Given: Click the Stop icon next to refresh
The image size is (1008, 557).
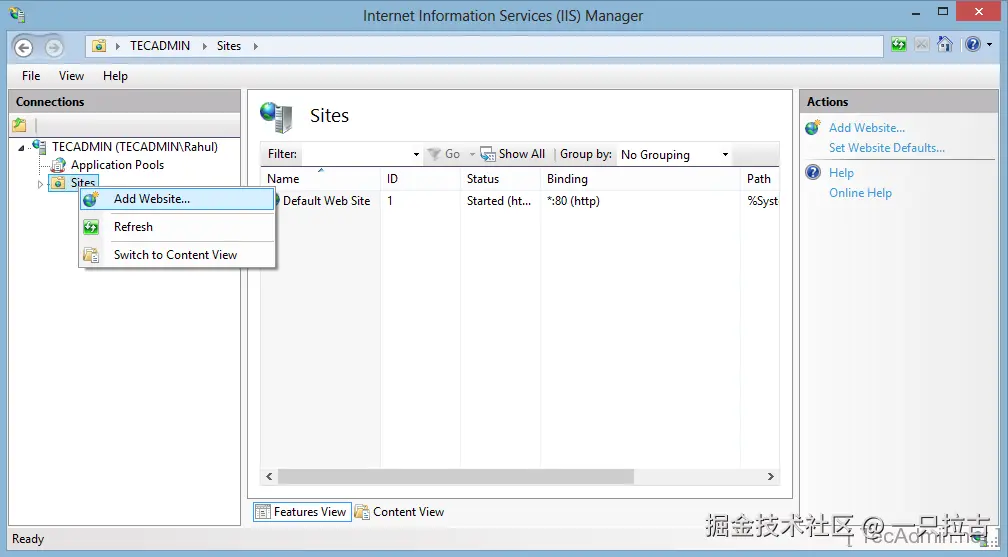Looking at the screenshot, I should pos(922,44).
